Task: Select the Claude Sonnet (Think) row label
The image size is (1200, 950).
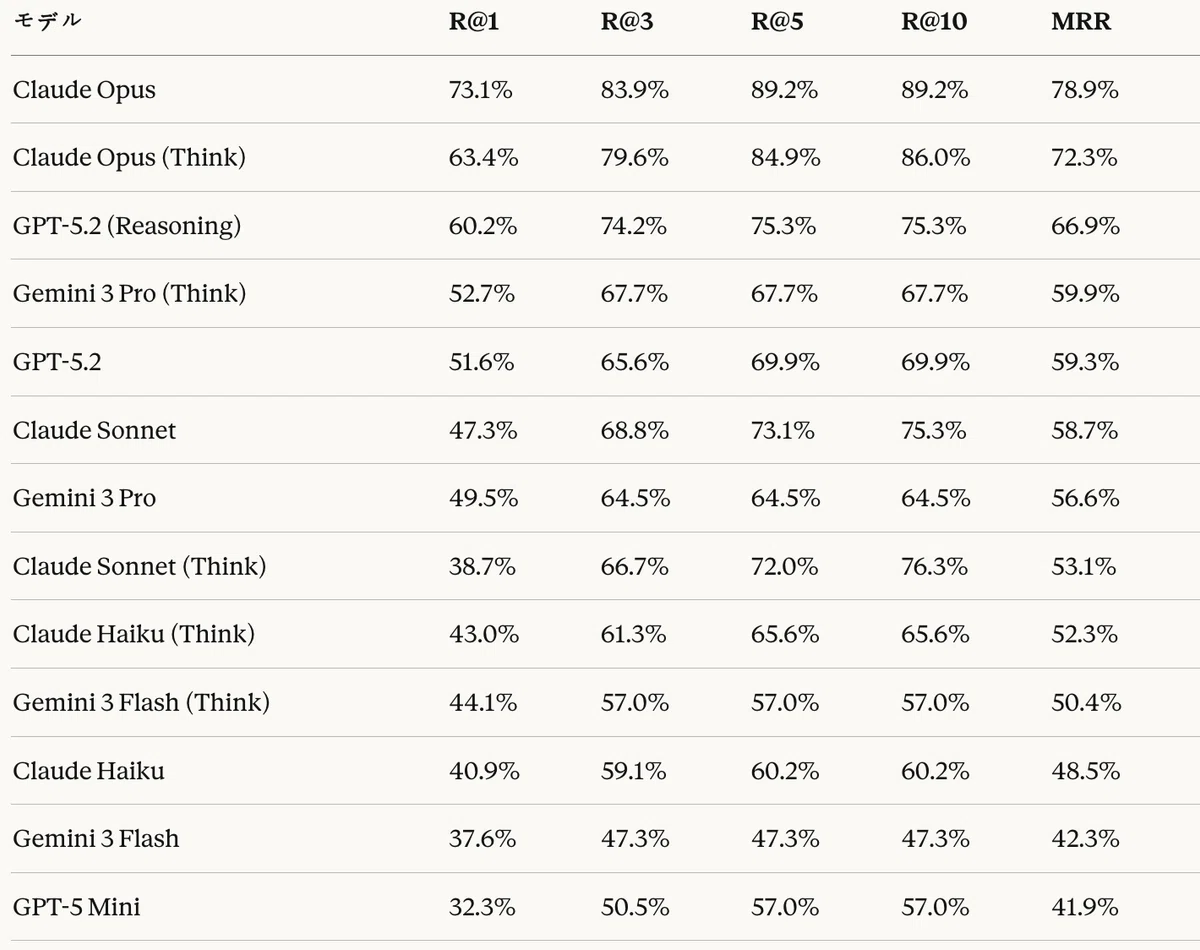Action: 139,567
